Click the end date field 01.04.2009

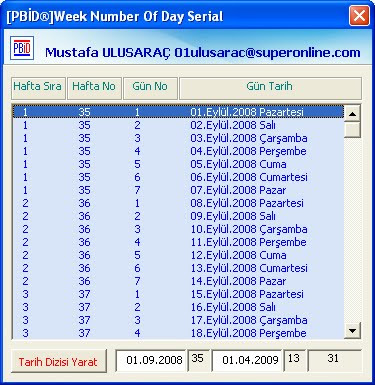[x=247, y=360]
